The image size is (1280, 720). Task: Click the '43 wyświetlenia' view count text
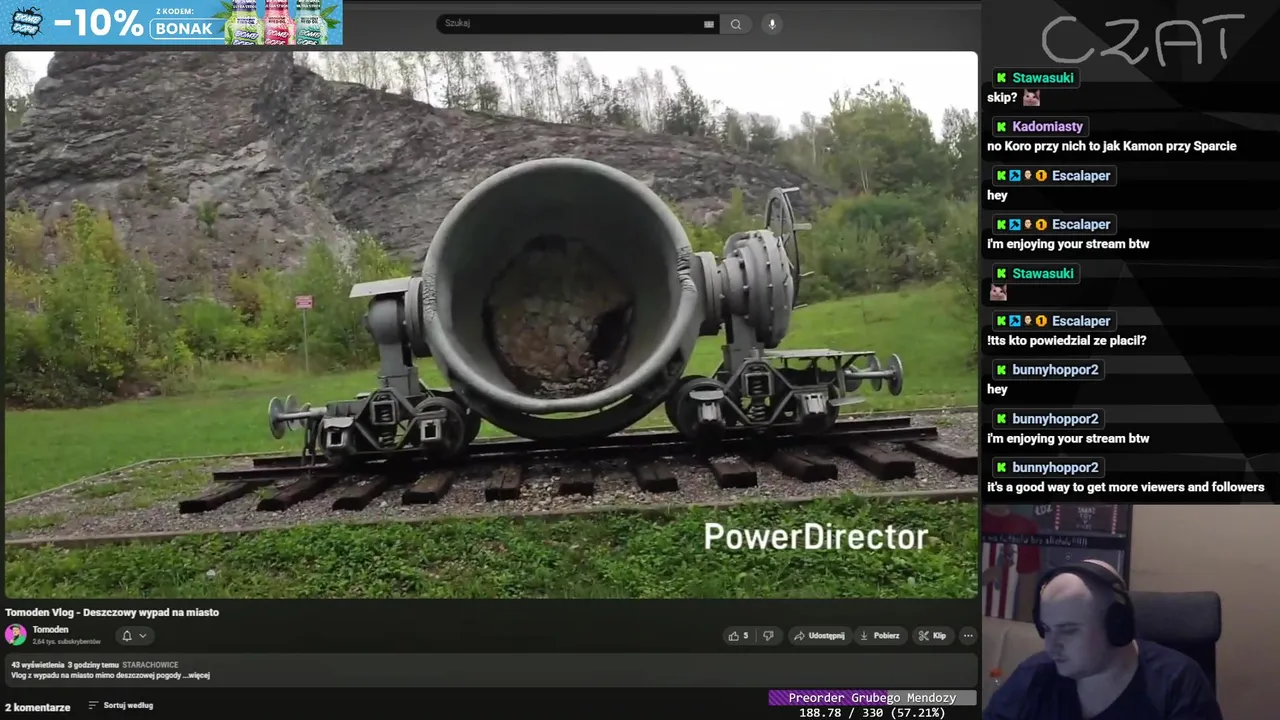click(37, 665)
